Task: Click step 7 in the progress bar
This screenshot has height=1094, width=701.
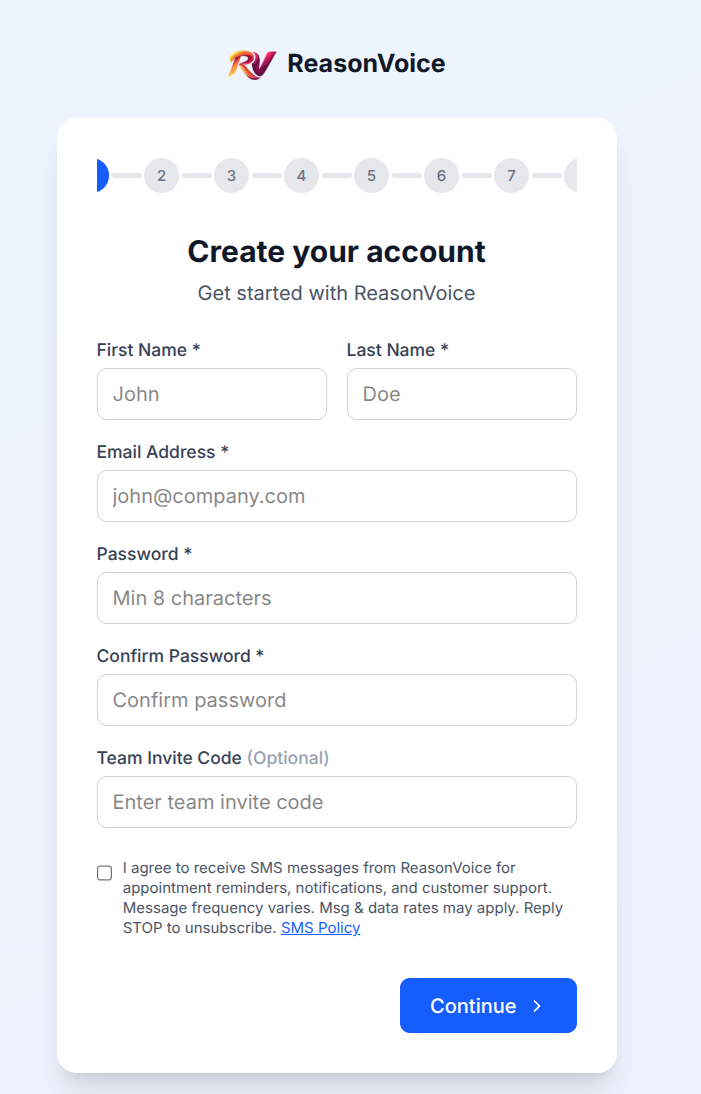Action: click(x=511, y=175)
